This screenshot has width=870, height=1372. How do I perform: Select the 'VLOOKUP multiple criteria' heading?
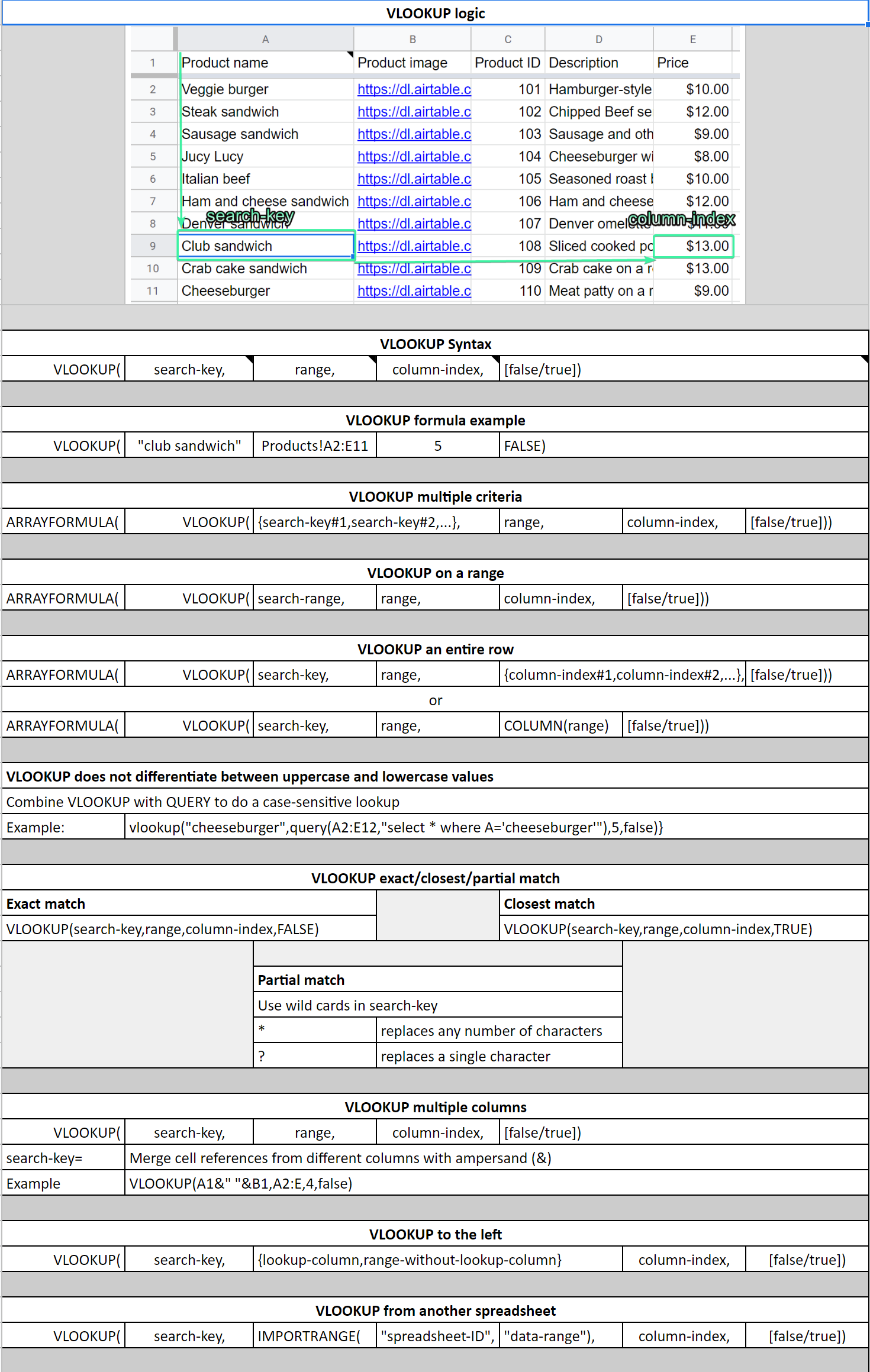pyautogui.click(x=435, y=496)
